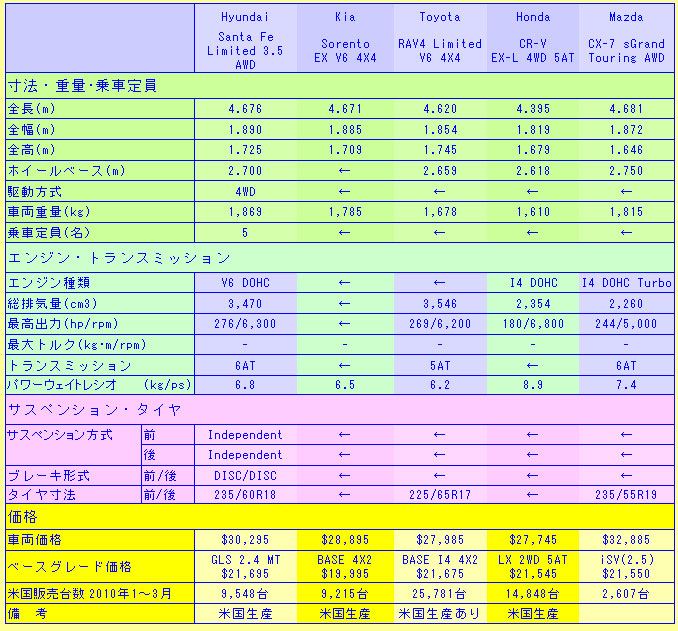Image resolution: width=678 pixels, height=631 pixels.
Task: Click the power-weight ratio value 8.9
Action: pos(533,385)
